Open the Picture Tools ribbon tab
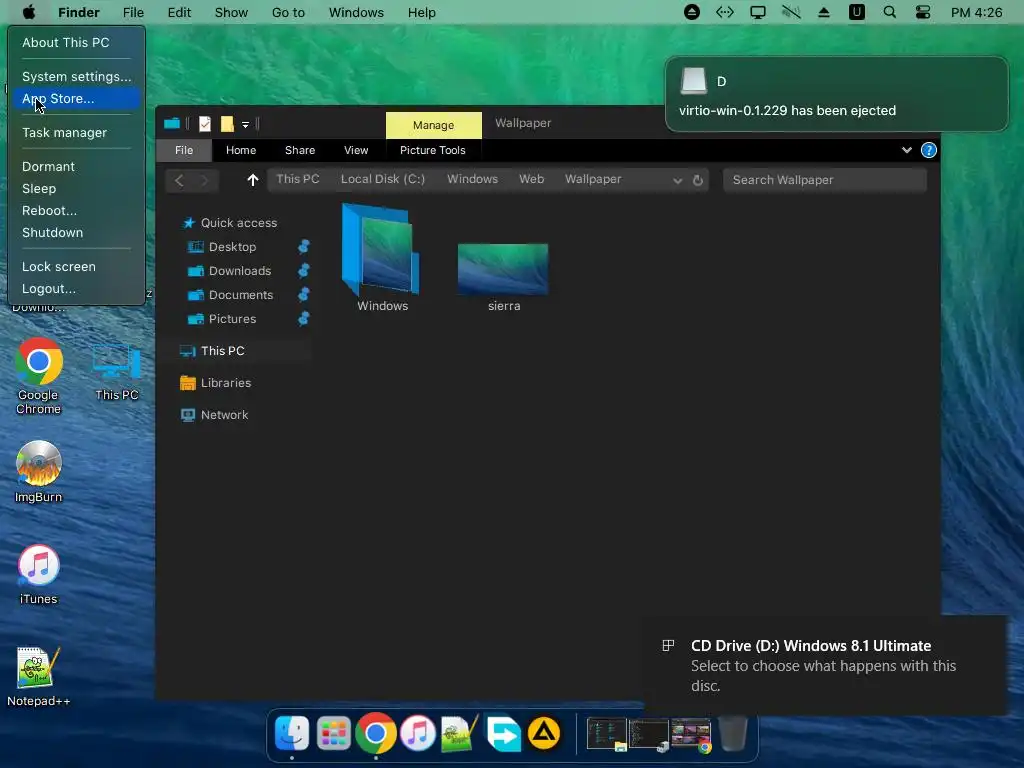Image resolution: width=1024 pixels, height=768 pixels. tap(433, 150)
